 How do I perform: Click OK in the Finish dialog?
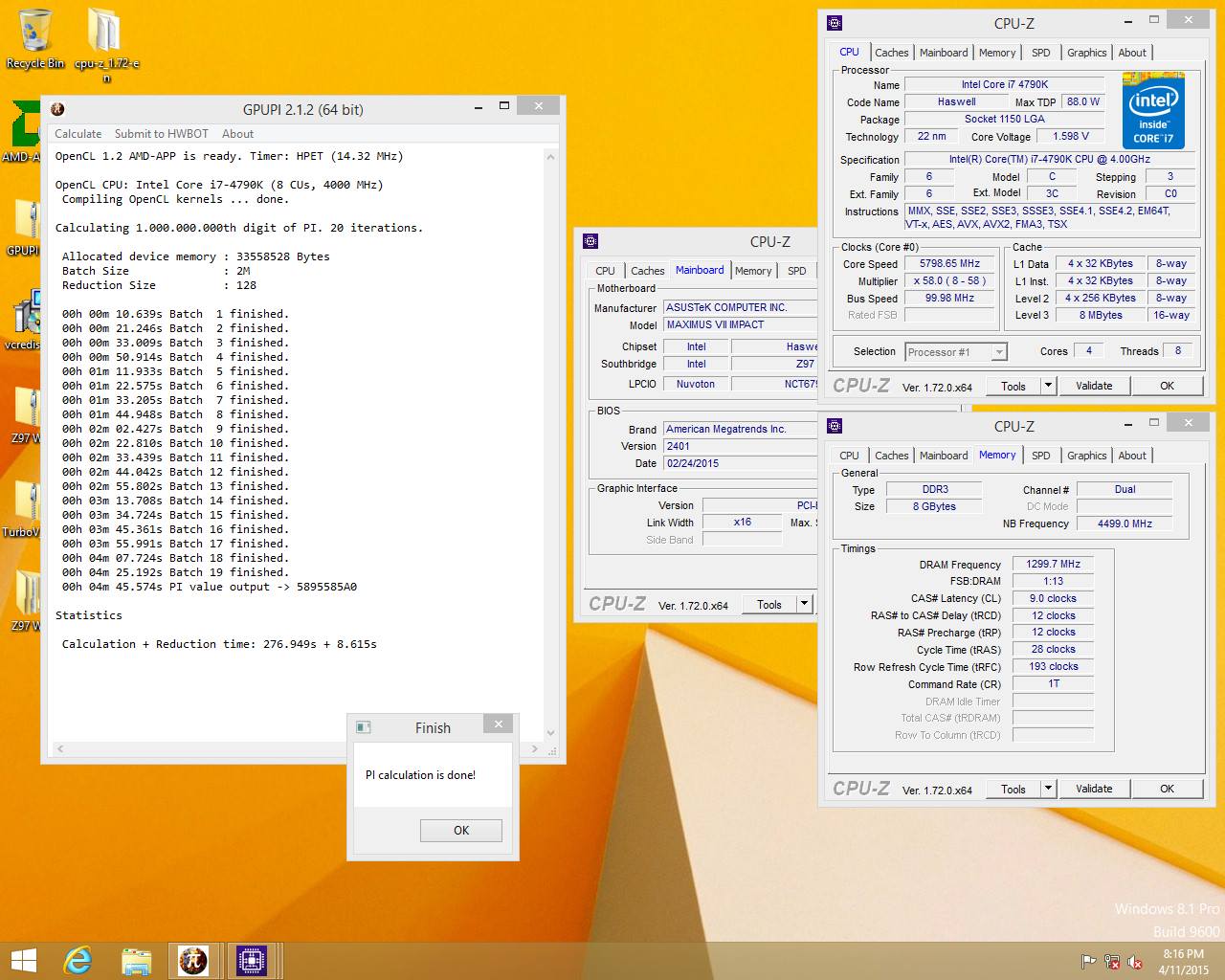click(461, 831)
